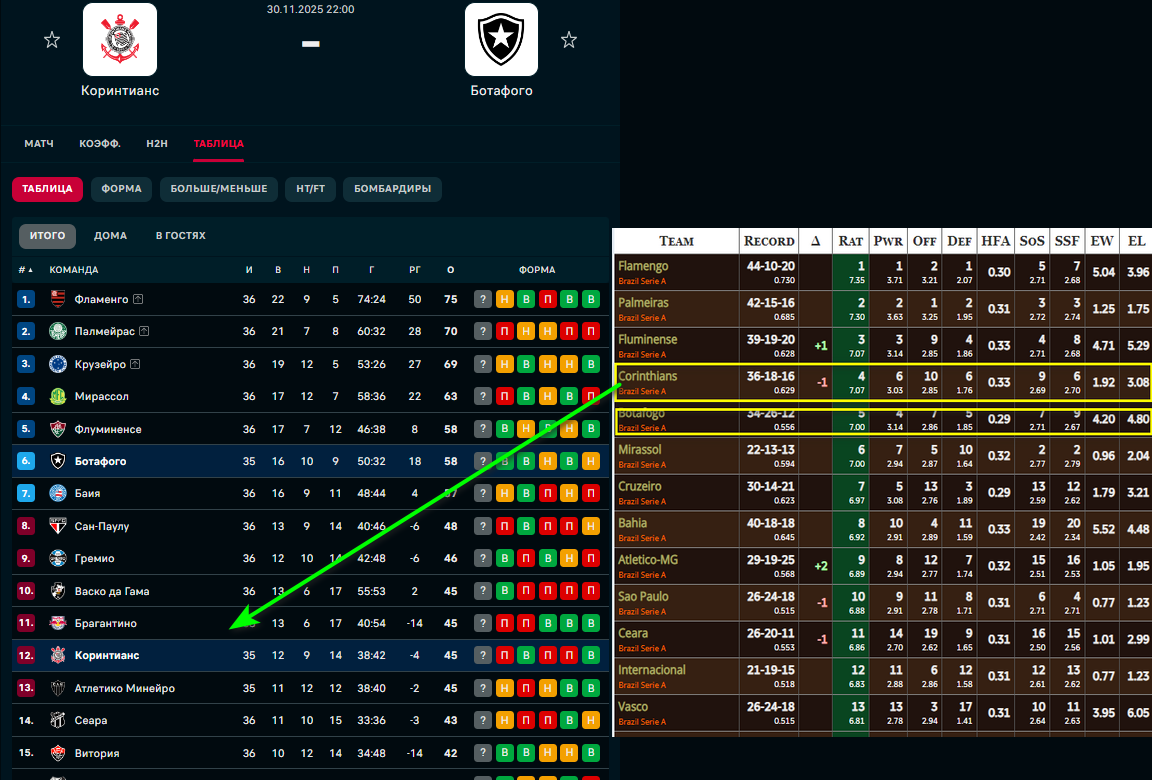
Task: Switch to the В ГОСТЯХ away table
Action: pyautogui.click(x=180, y=236)
